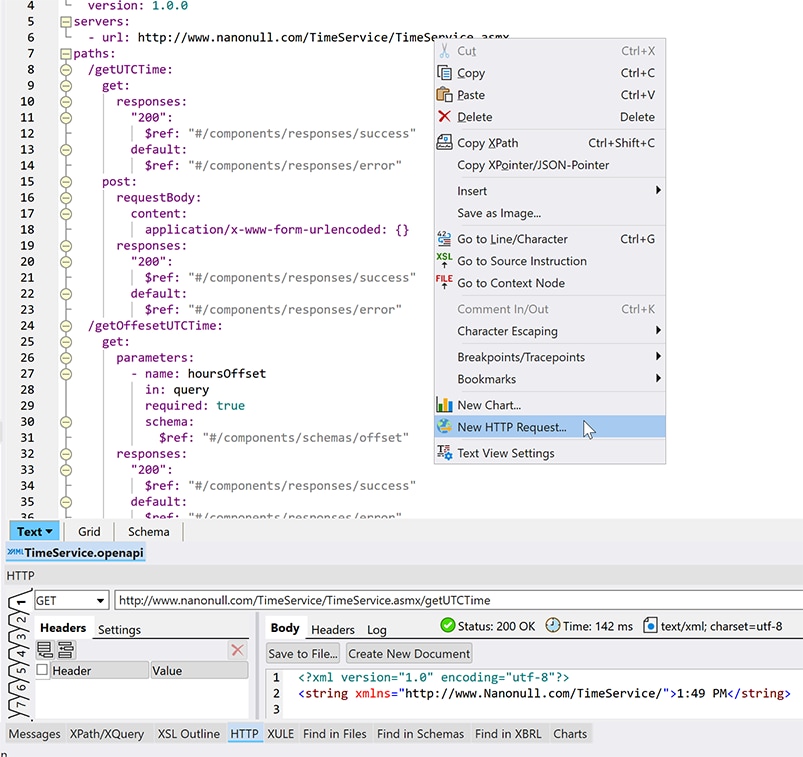Open the Messages bottom tab
This screenshot has height=757, width=803.
click(x=34, y=733)
